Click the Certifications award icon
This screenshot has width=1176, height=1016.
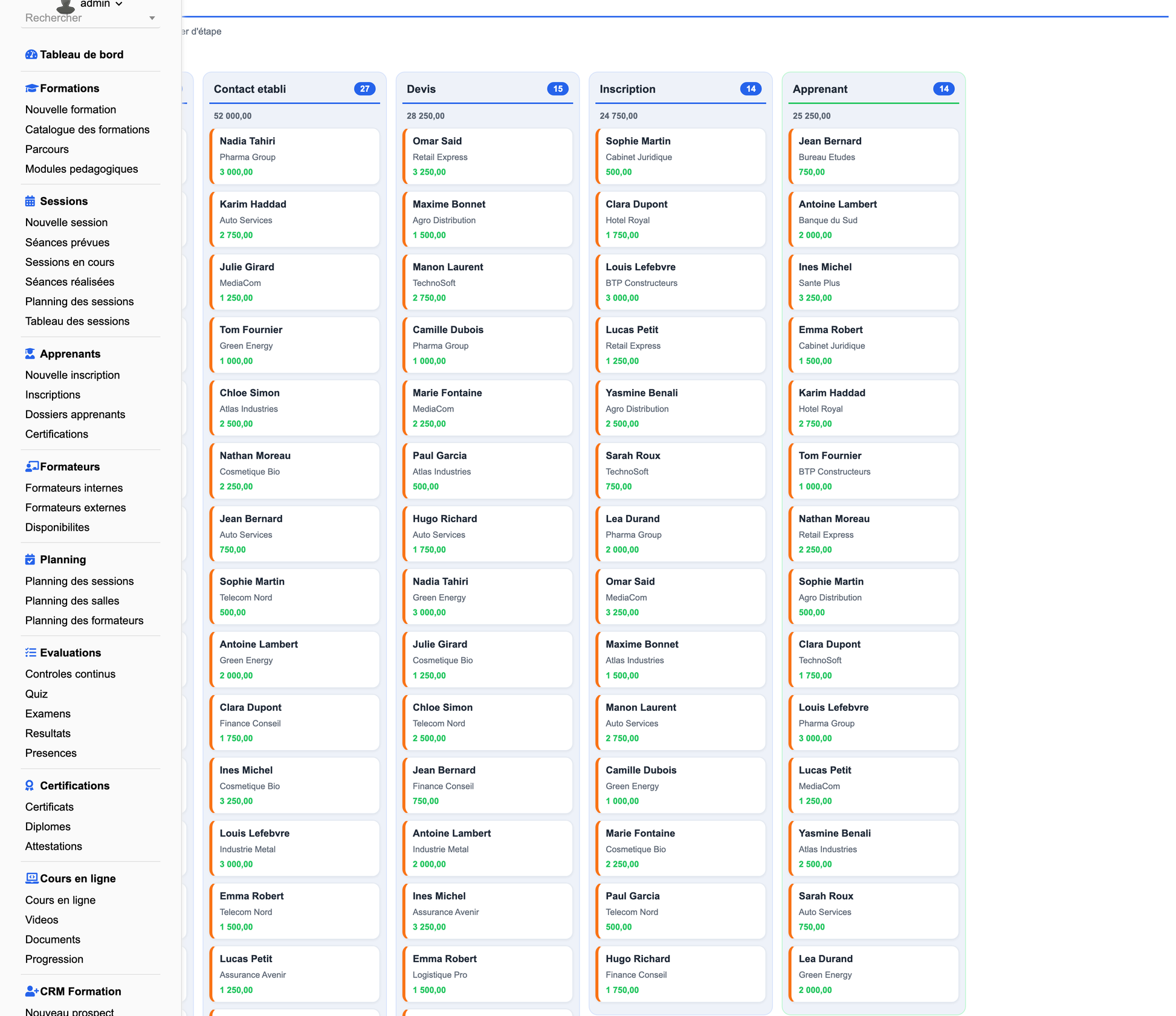point(30,786)
